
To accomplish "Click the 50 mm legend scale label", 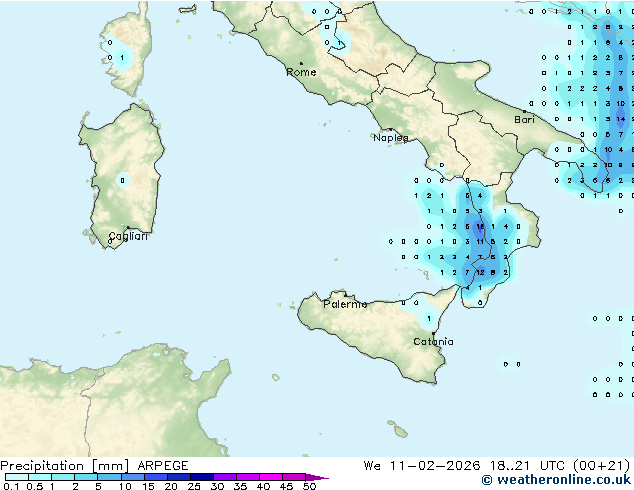I will click(x=309, y=487).
